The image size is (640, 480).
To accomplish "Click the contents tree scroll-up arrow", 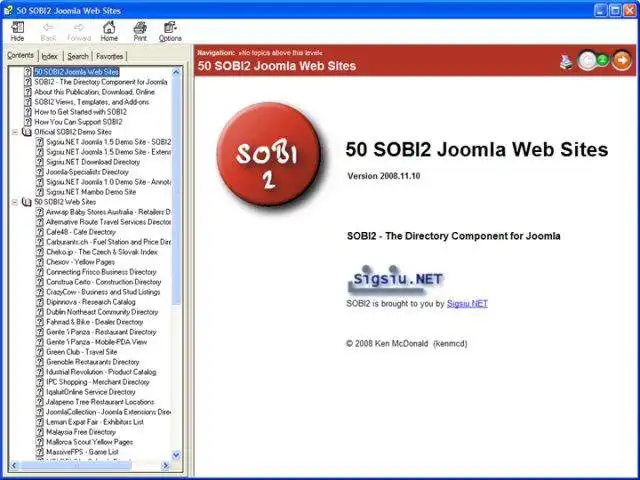I will [176, 72].
